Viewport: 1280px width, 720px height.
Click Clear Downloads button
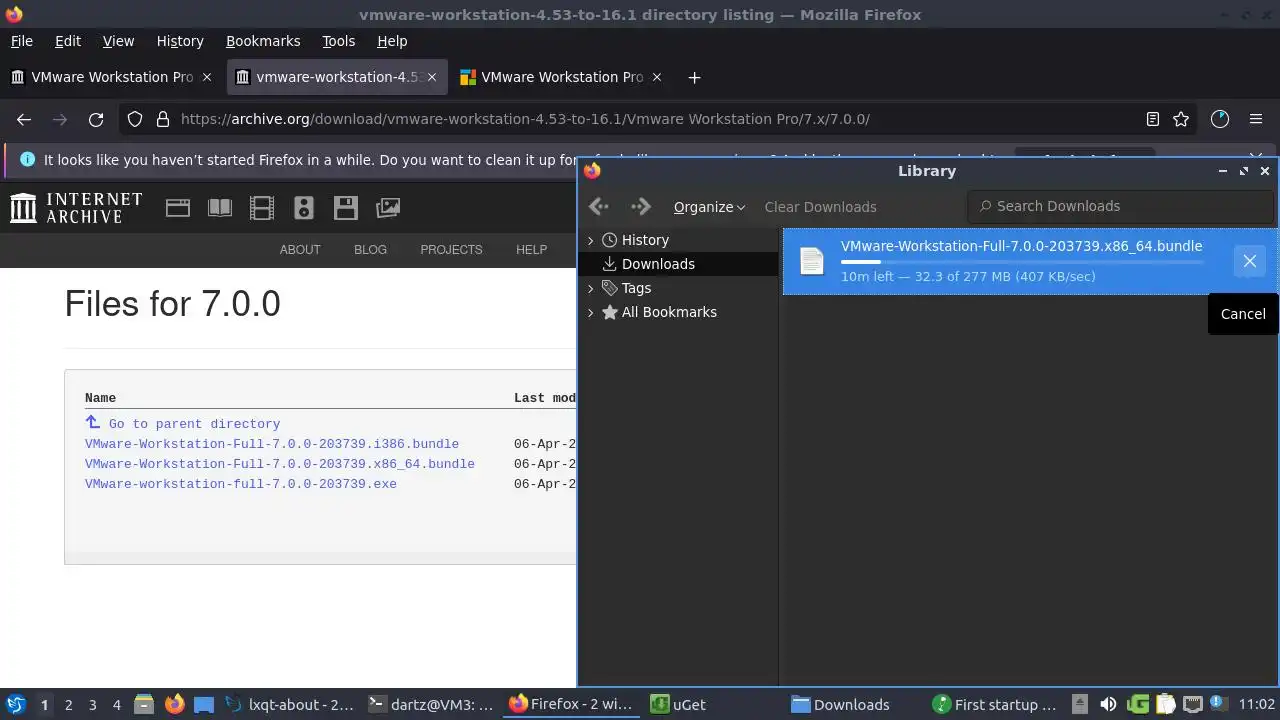click(820, 206)
